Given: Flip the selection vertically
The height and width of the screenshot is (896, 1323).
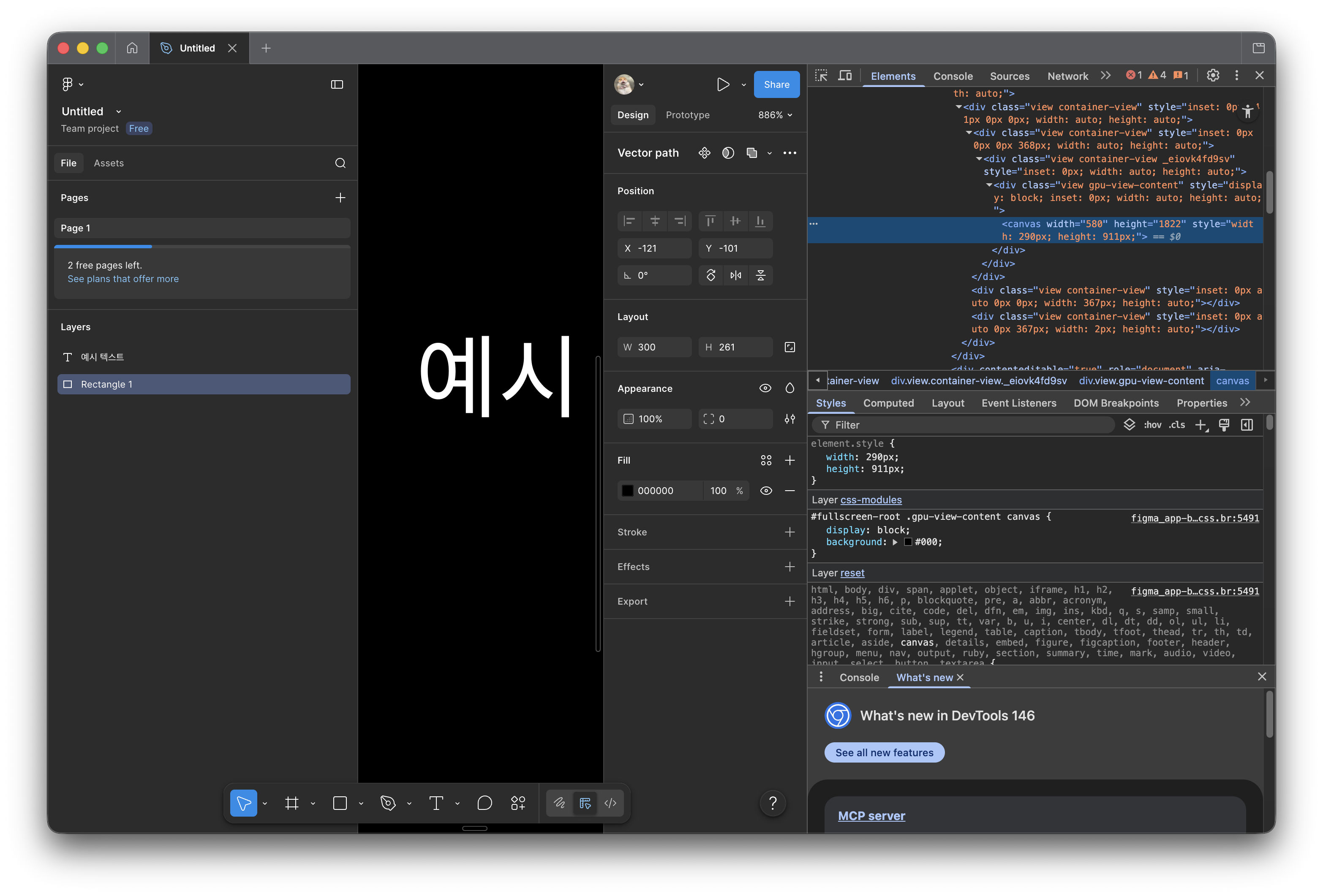Looking at the screenshot, I should (x=760, y=275).
